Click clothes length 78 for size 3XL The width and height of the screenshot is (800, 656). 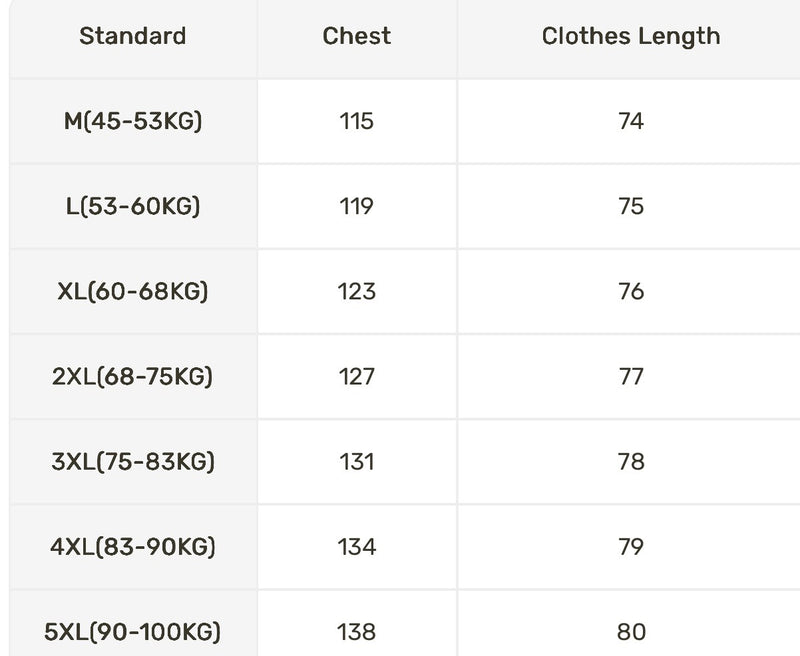tap(631, 461)
